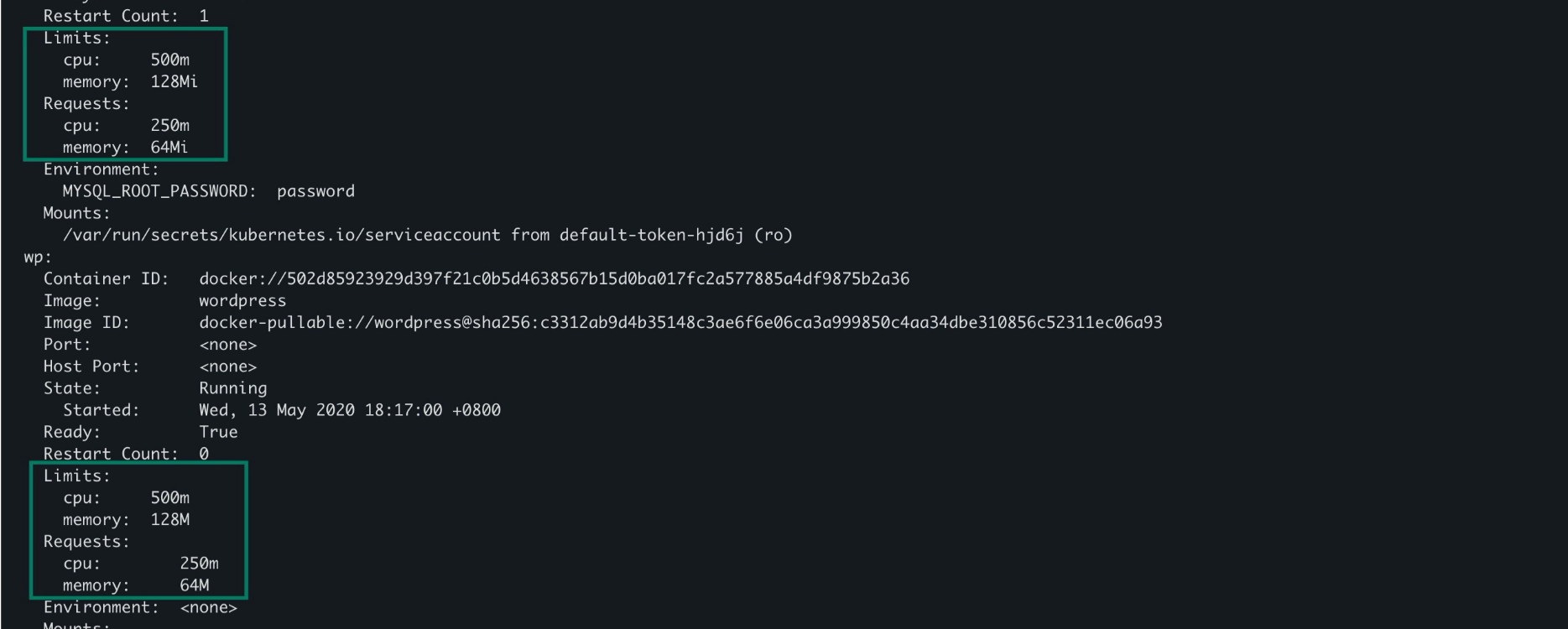1568x629 pixels.
Task: Click the word 'password' environment value
Action: (315, 191)
